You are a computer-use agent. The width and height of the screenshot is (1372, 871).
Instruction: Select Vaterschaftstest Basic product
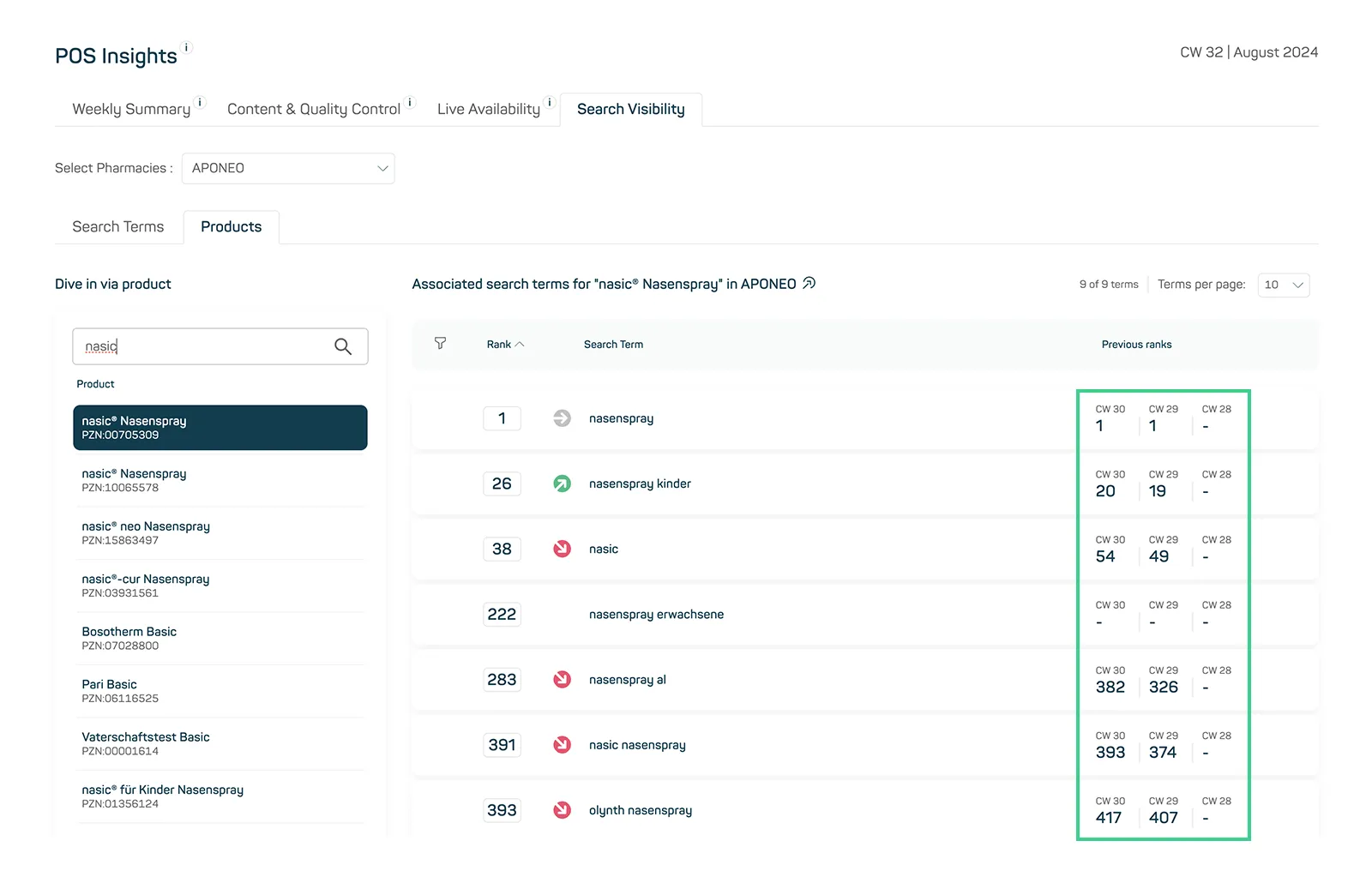coord(220,743)
